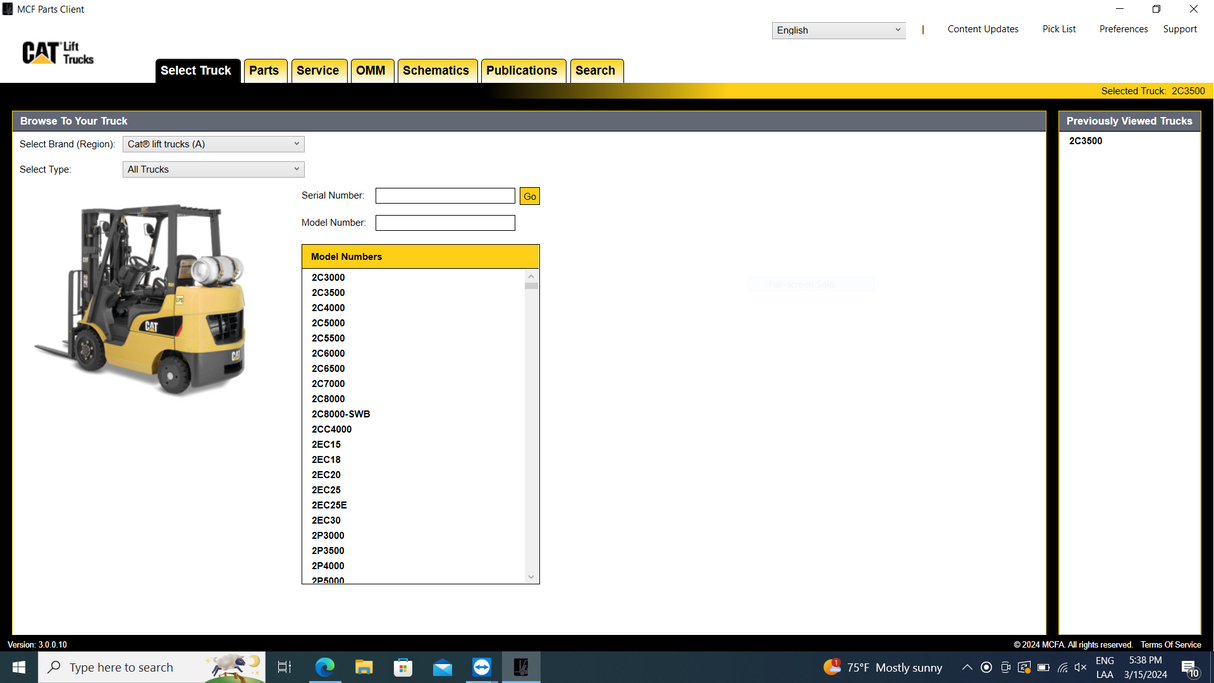Launch Microsoft Store from the taskbar

[403, 667]
